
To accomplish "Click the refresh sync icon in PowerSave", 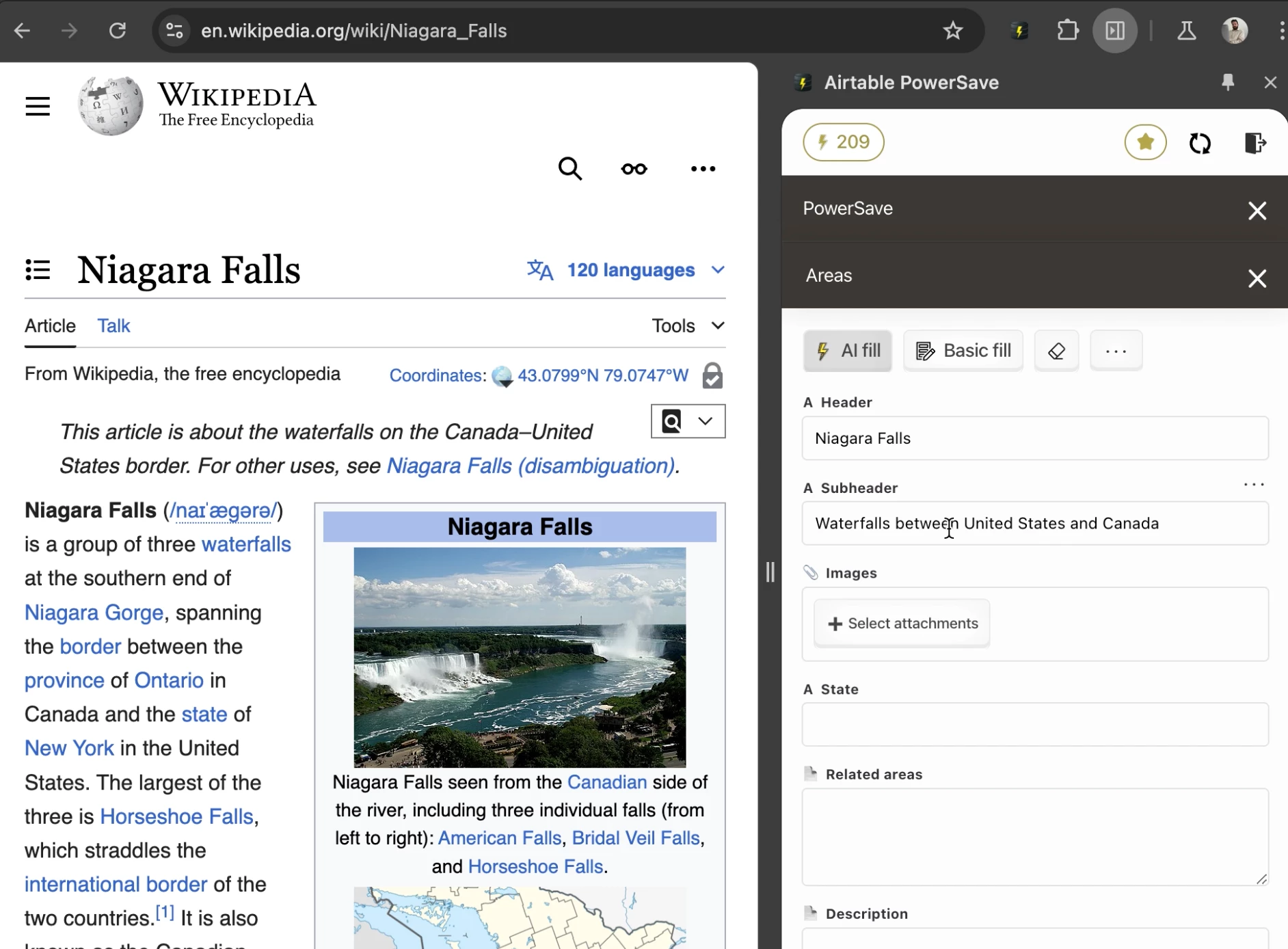I will pos(1200,143).
